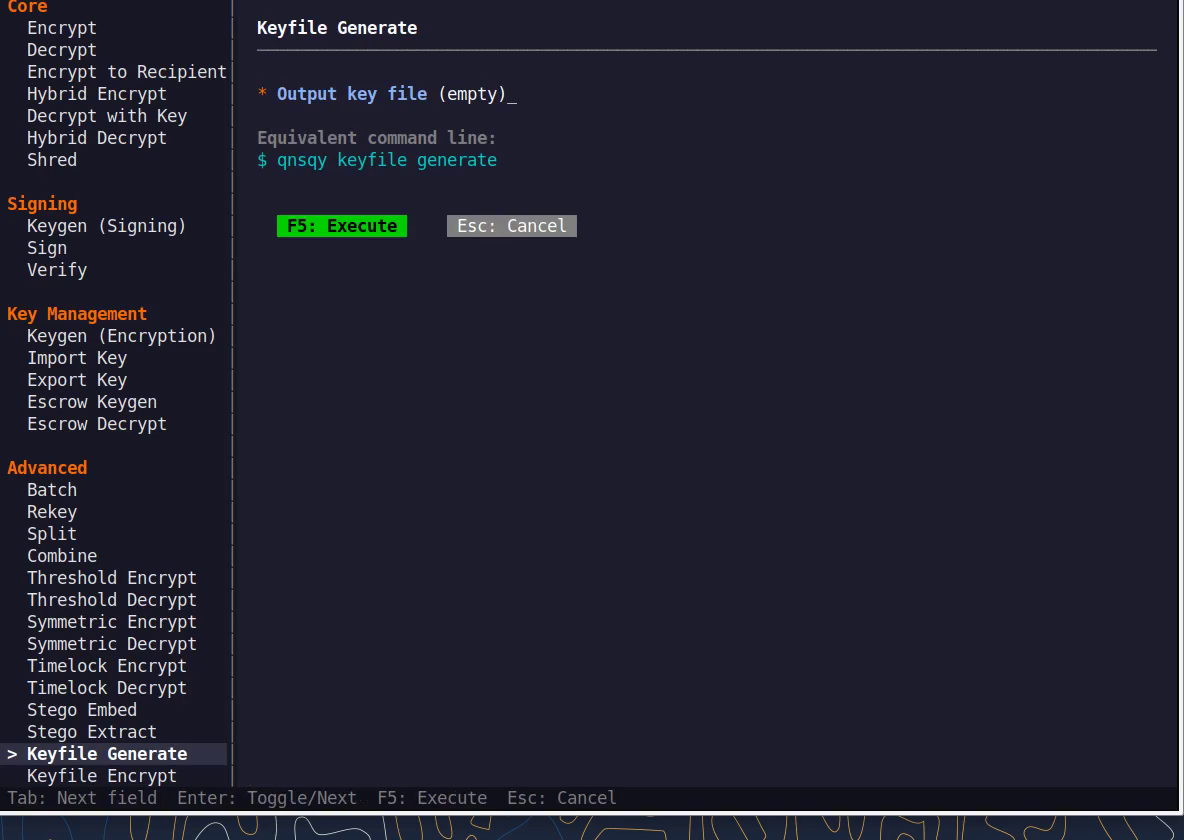Select the Batch command
This screenshot has height=840, width=1184.
point(52,489)
